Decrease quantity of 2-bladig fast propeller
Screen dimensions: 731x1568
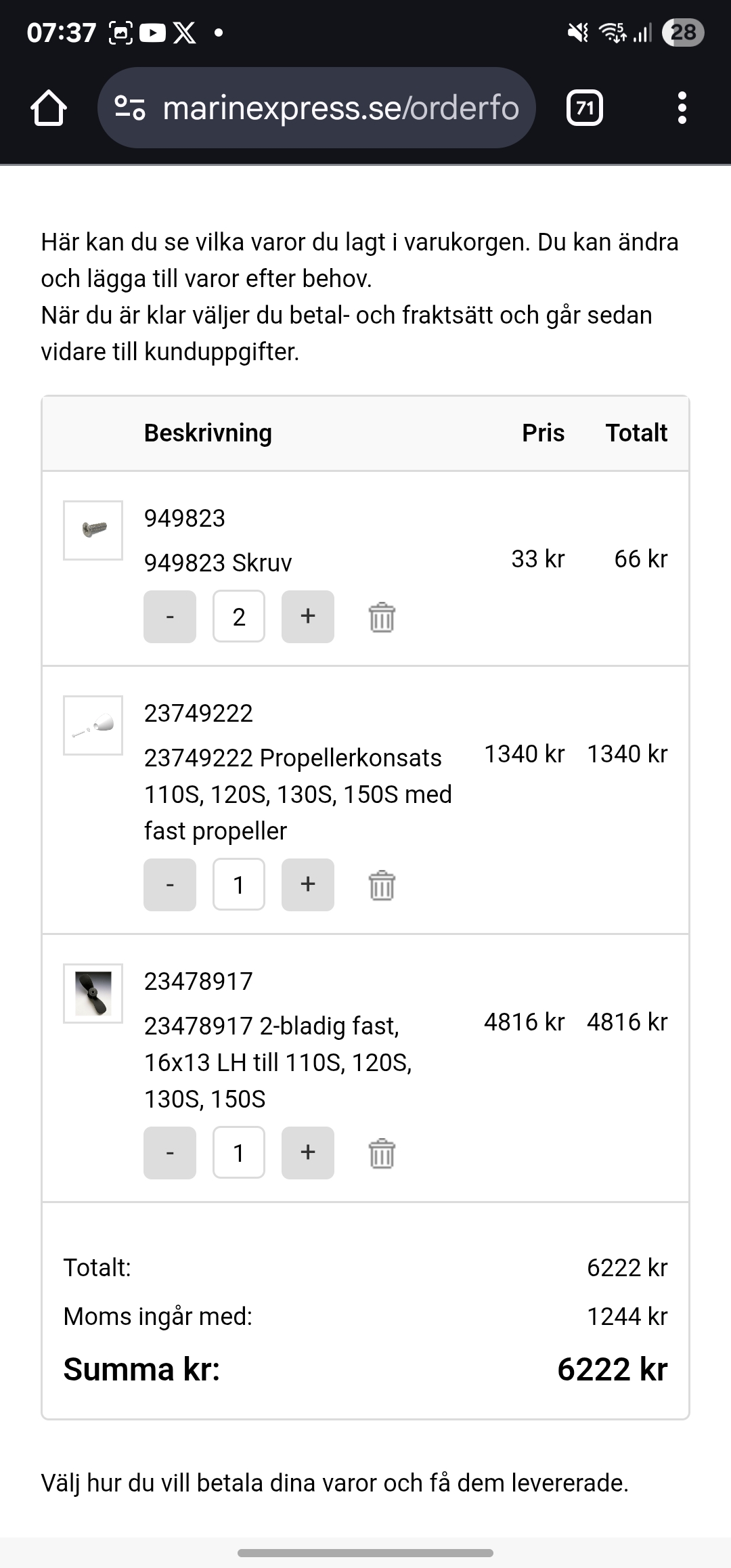(170, 1153)
